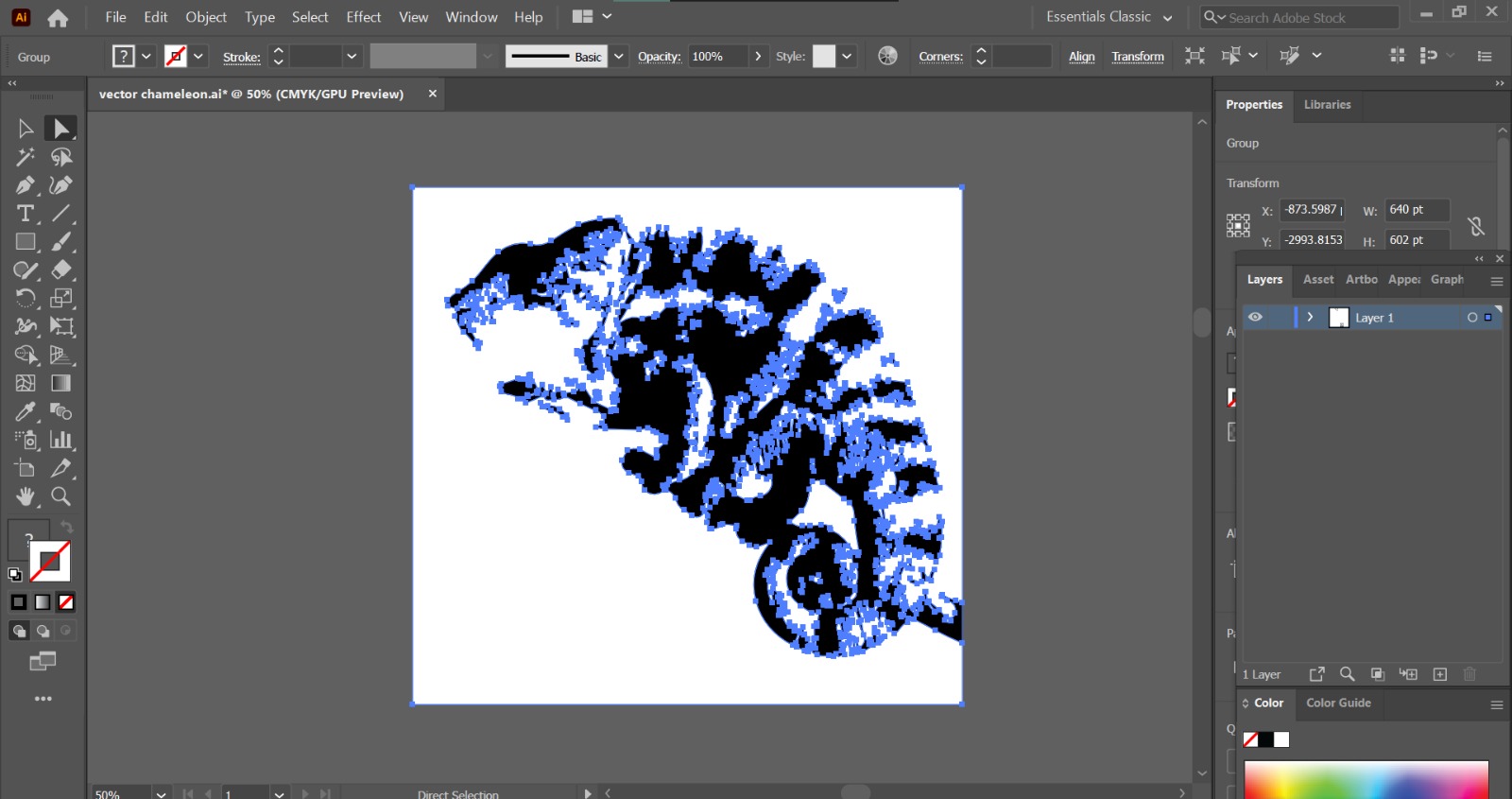This screenshot has height=799, width=1512.
Task: Activate the Type tool
Action: click(x=26, y=214)
